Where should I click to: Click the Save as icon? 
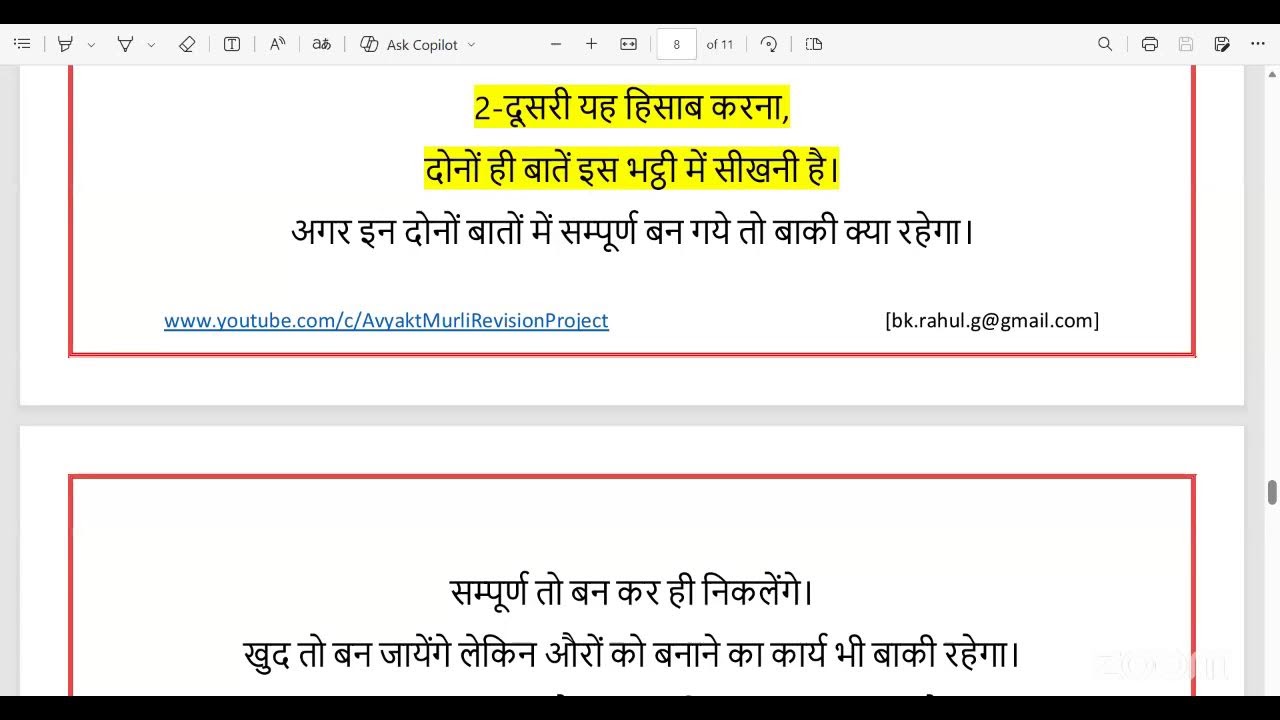pyautogui.click(x=1222, y=44)
